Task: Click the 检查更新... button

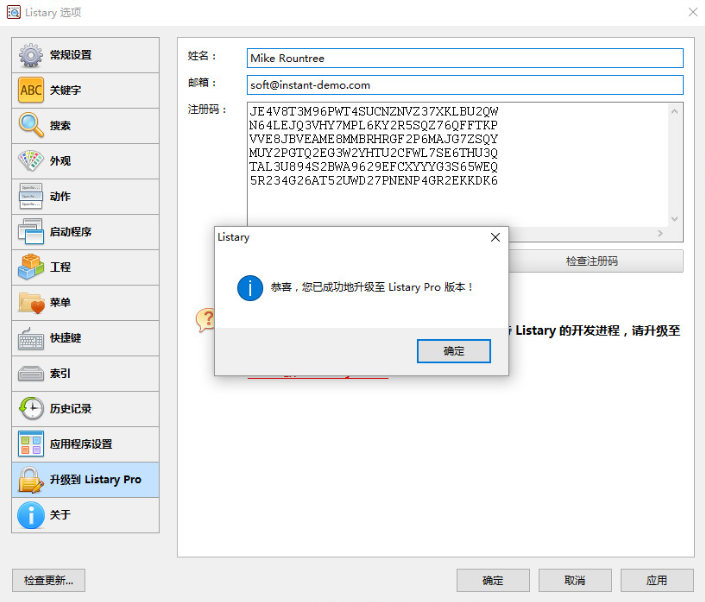Action: pos(49,580)
